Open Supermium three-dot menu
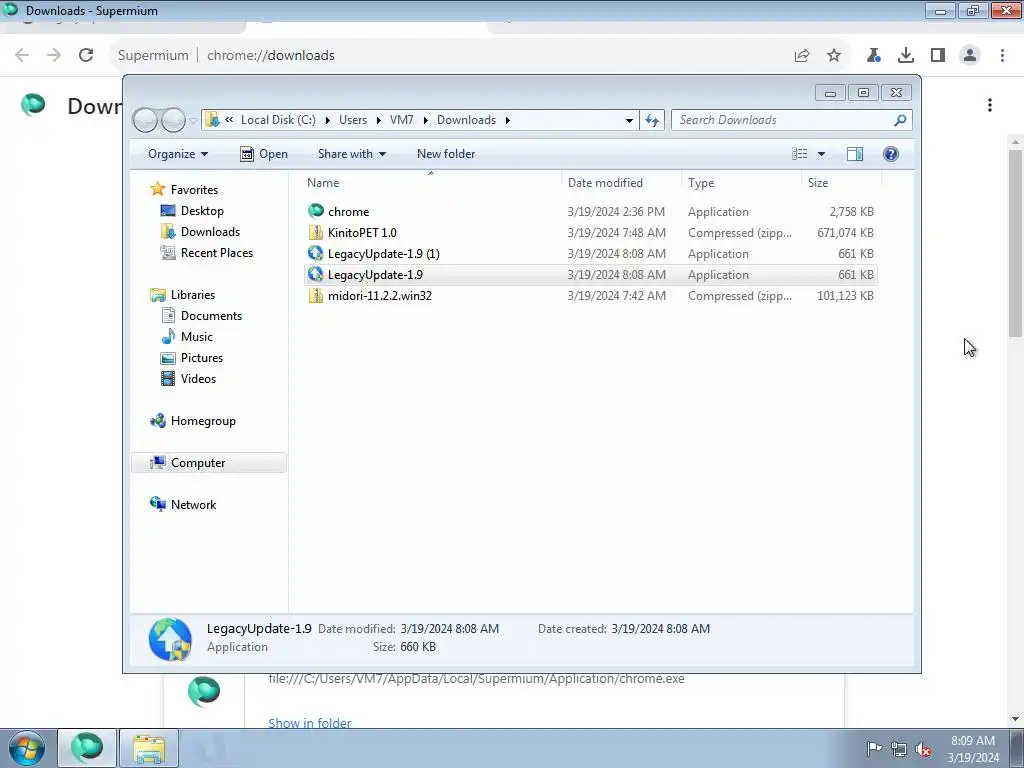 [1002, 56]
